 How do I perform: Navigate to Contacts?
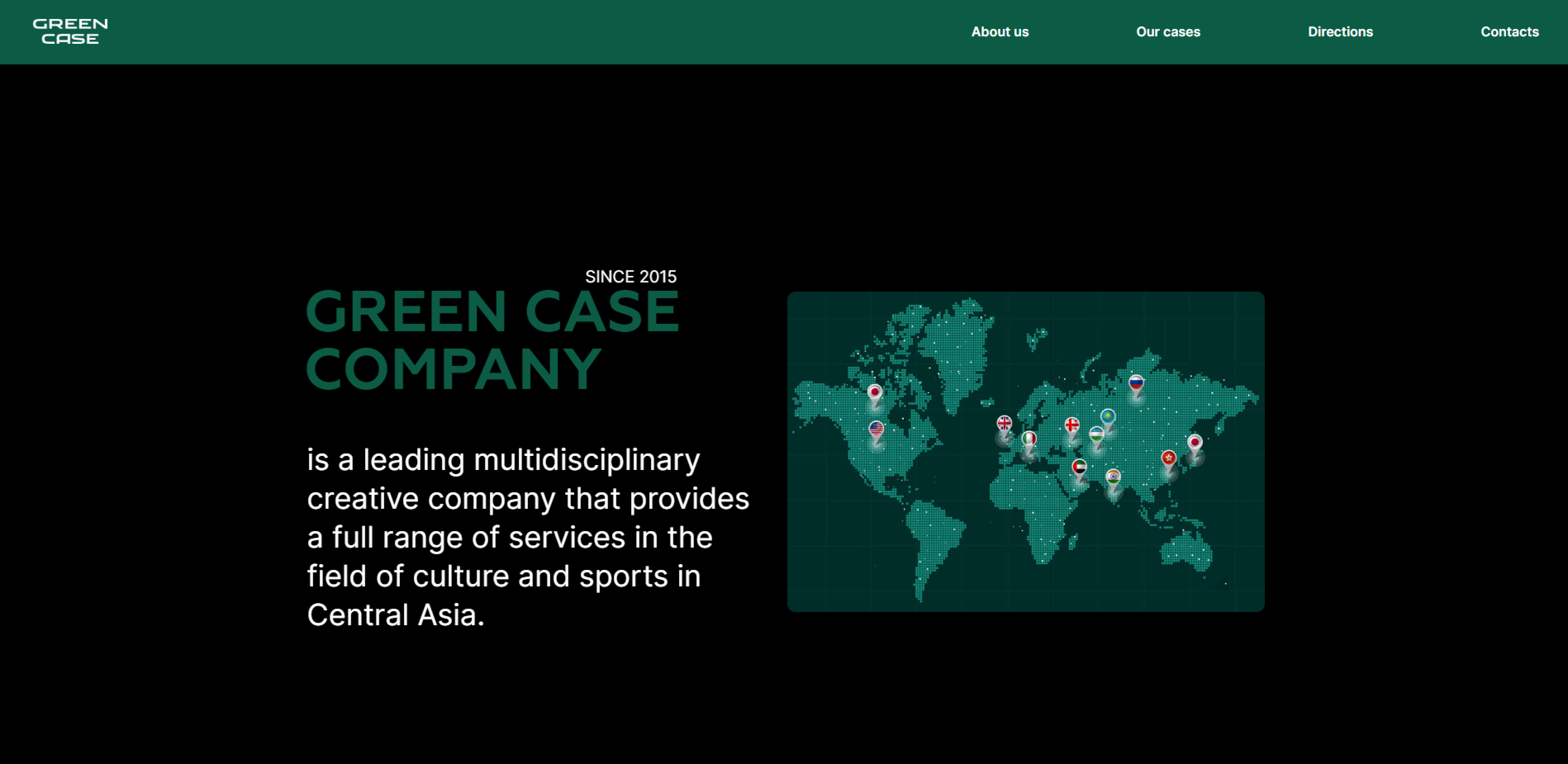(1509, 32)
